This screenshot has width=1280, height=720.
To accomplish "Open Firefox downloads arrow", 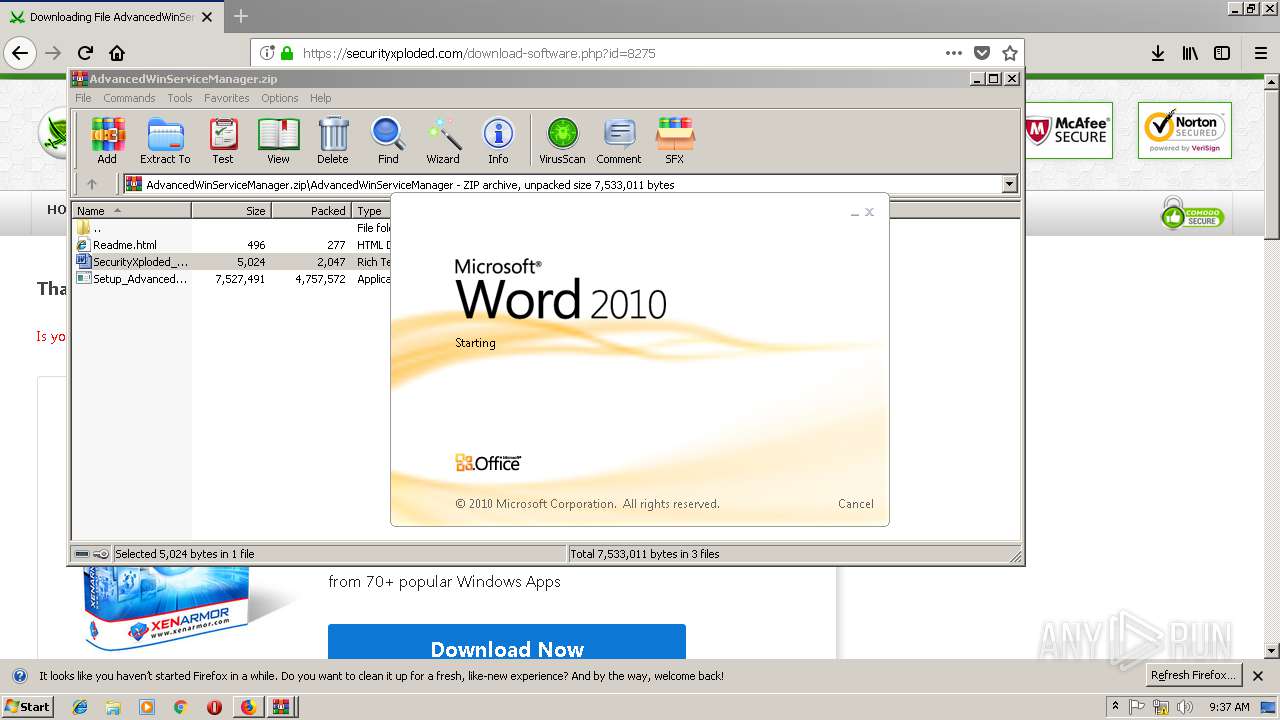I will (1158, 53).
